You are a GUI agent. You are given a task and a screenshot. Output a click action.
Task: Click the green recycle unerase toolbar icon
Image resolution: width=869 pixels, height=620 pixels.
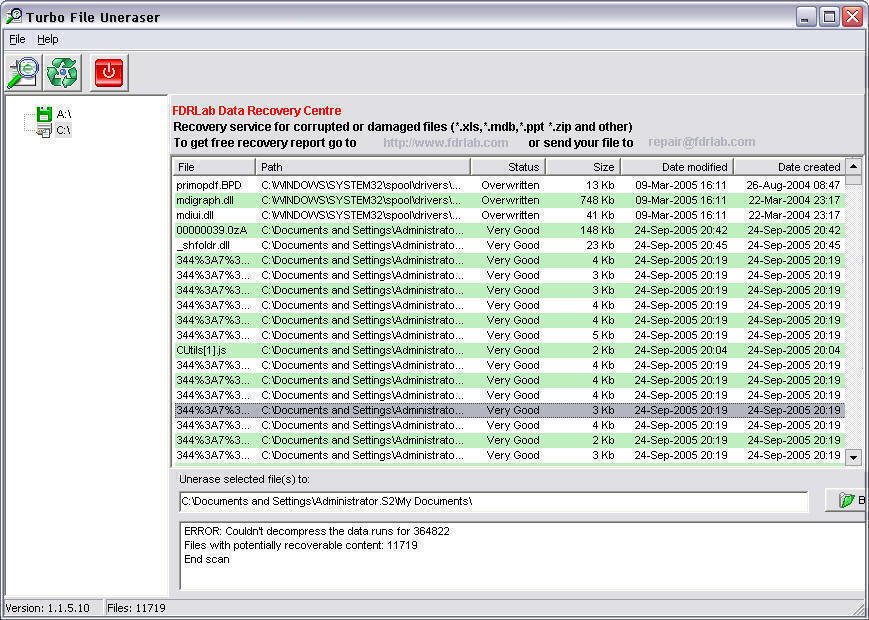point(63,73)
